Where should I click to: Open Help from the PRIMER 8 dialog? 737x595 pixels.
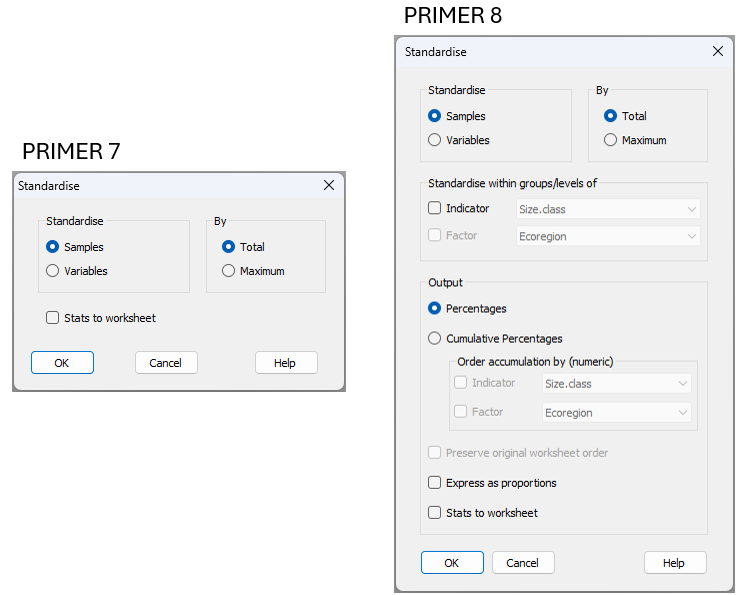coord(675,562)
